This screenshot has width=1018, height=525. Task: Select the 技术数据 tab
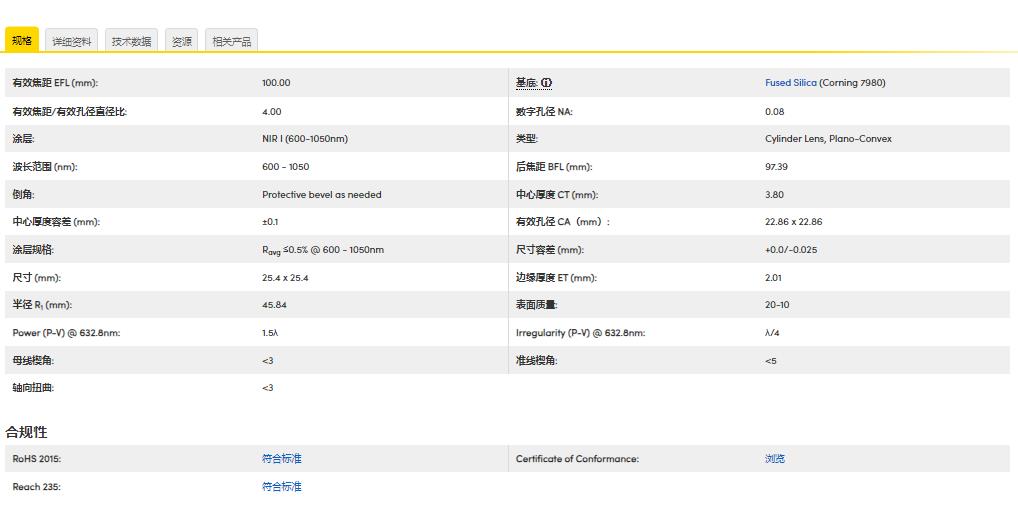131,41
